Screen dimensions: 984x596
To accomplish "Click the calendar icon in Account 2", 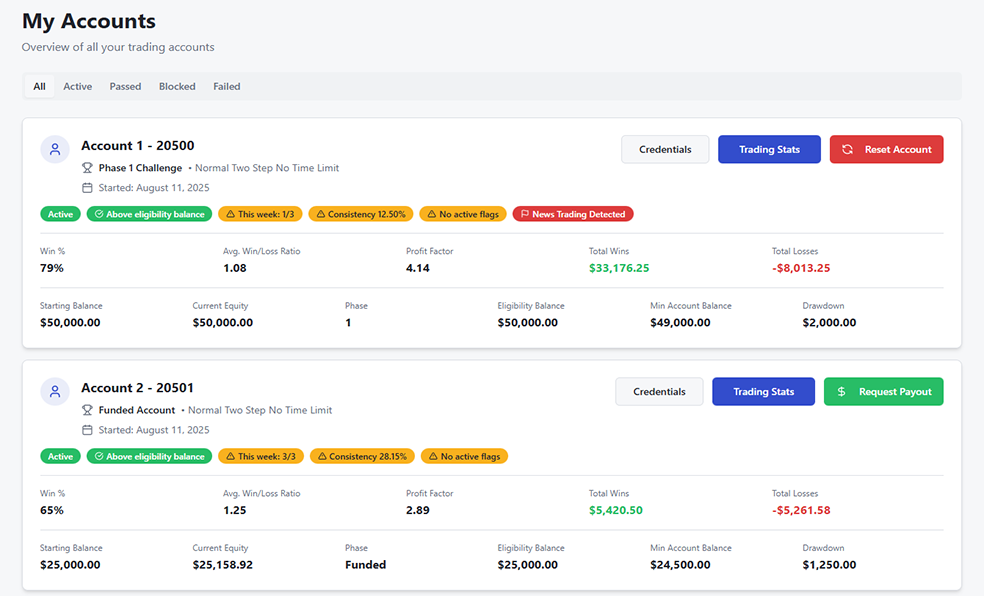I will click(88, 430).
